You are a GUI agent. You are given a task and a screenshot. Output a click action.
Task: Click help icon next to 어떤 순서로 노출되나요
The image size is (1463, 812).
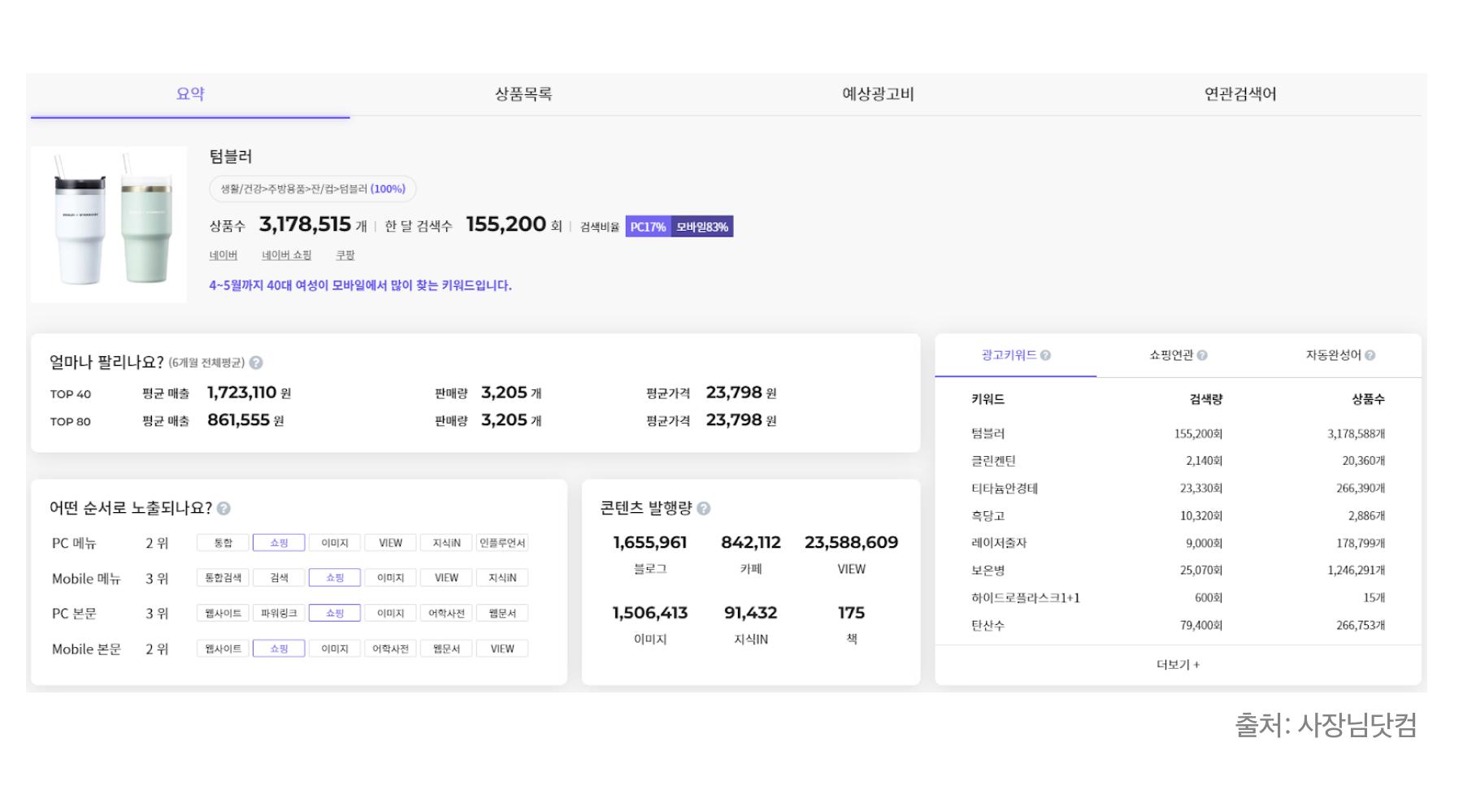click(x=224, y=509)
